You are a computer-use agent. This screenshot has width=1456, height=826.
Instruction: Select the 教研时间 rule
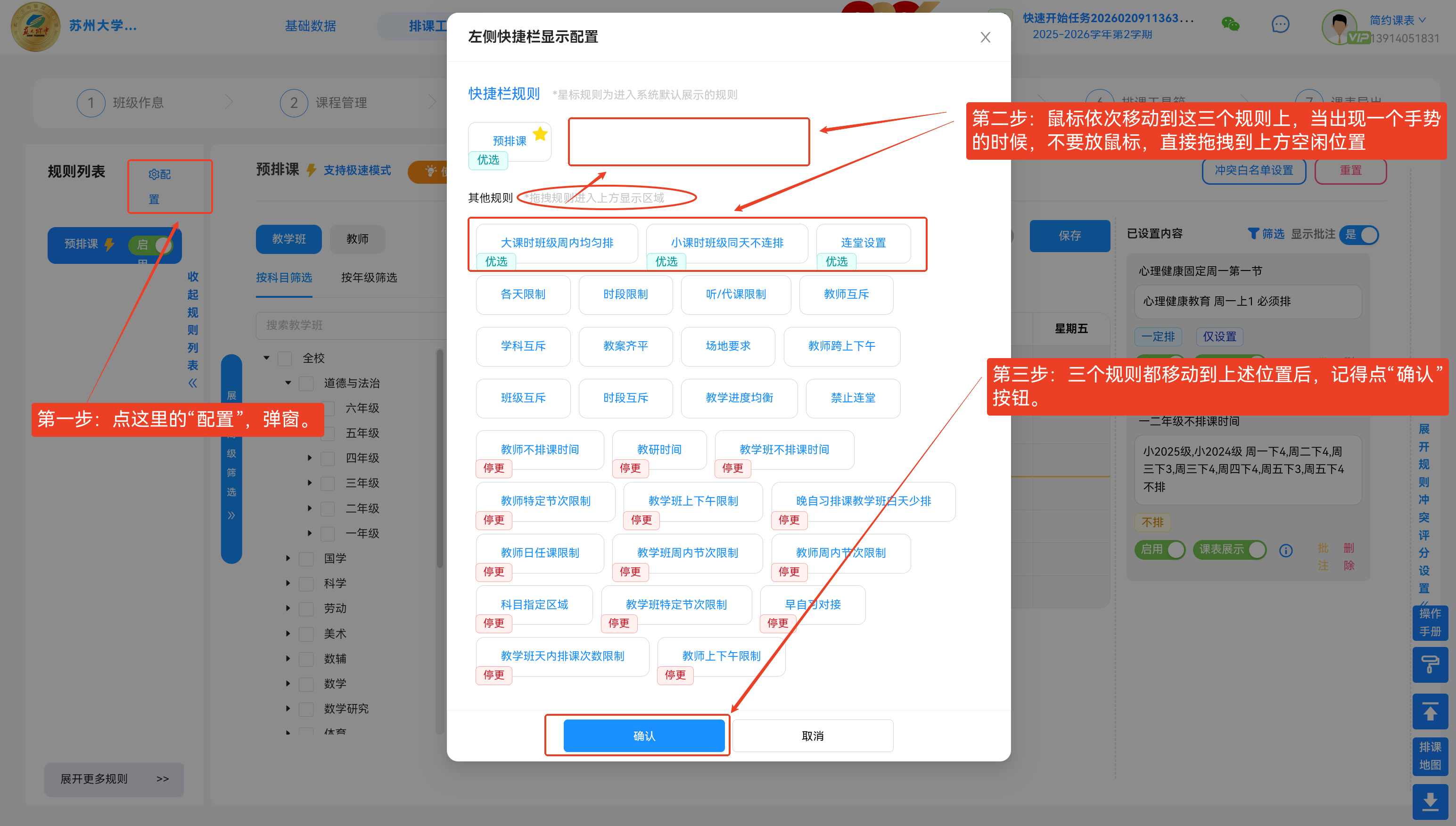[x=659, y=450]
